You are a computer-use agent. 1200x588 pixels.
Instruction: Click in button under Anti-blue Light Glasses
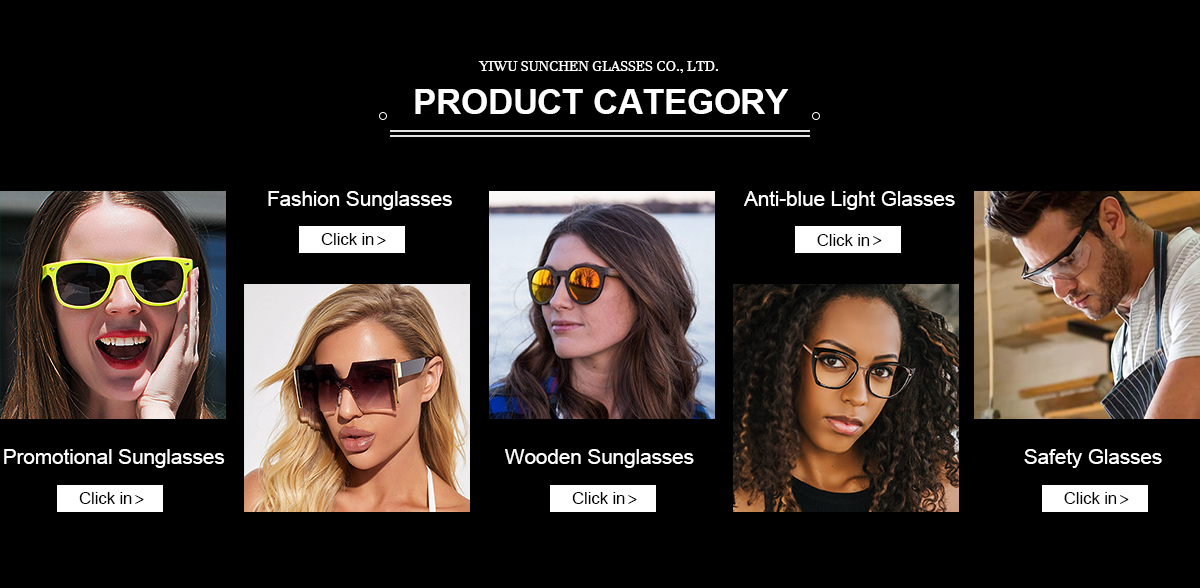(848, 239)
